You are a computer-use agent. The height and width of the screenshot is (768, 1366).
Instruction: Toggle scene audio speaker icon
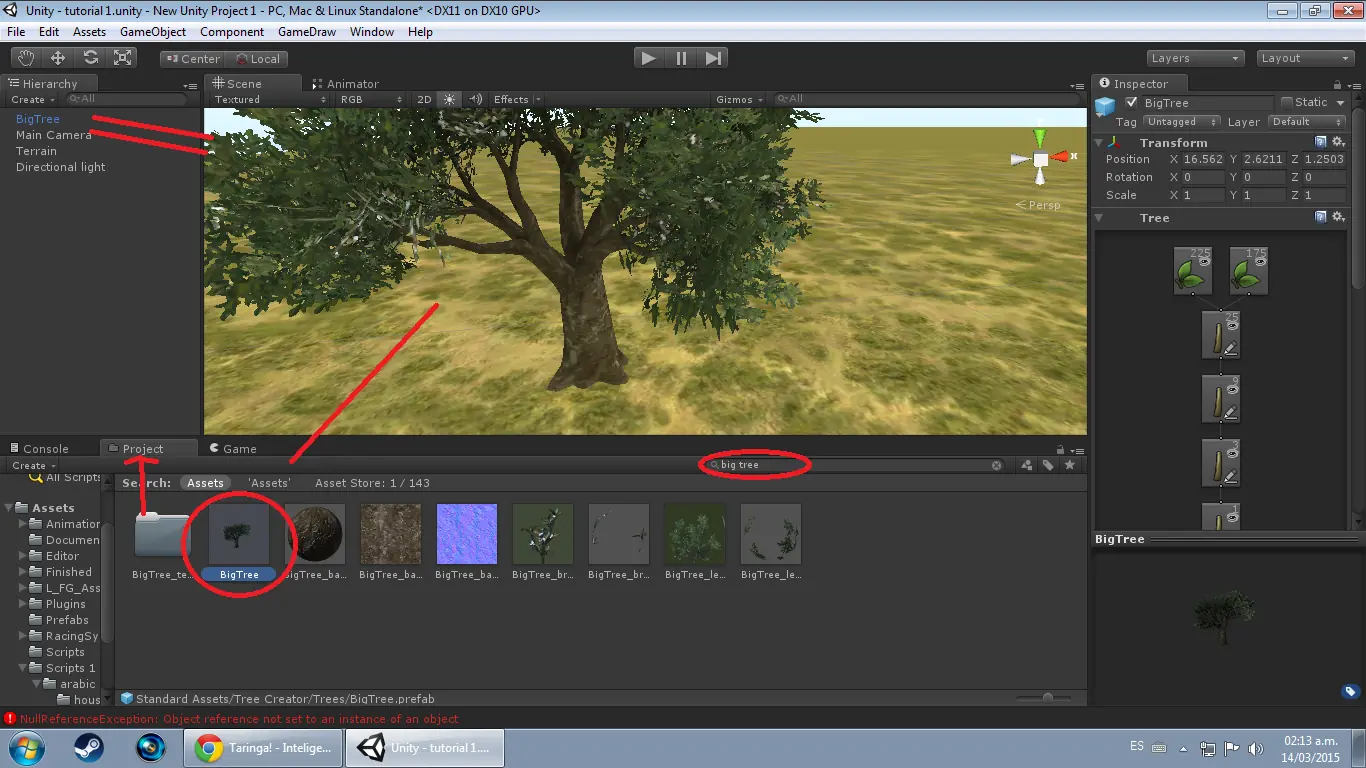[475, 99]
